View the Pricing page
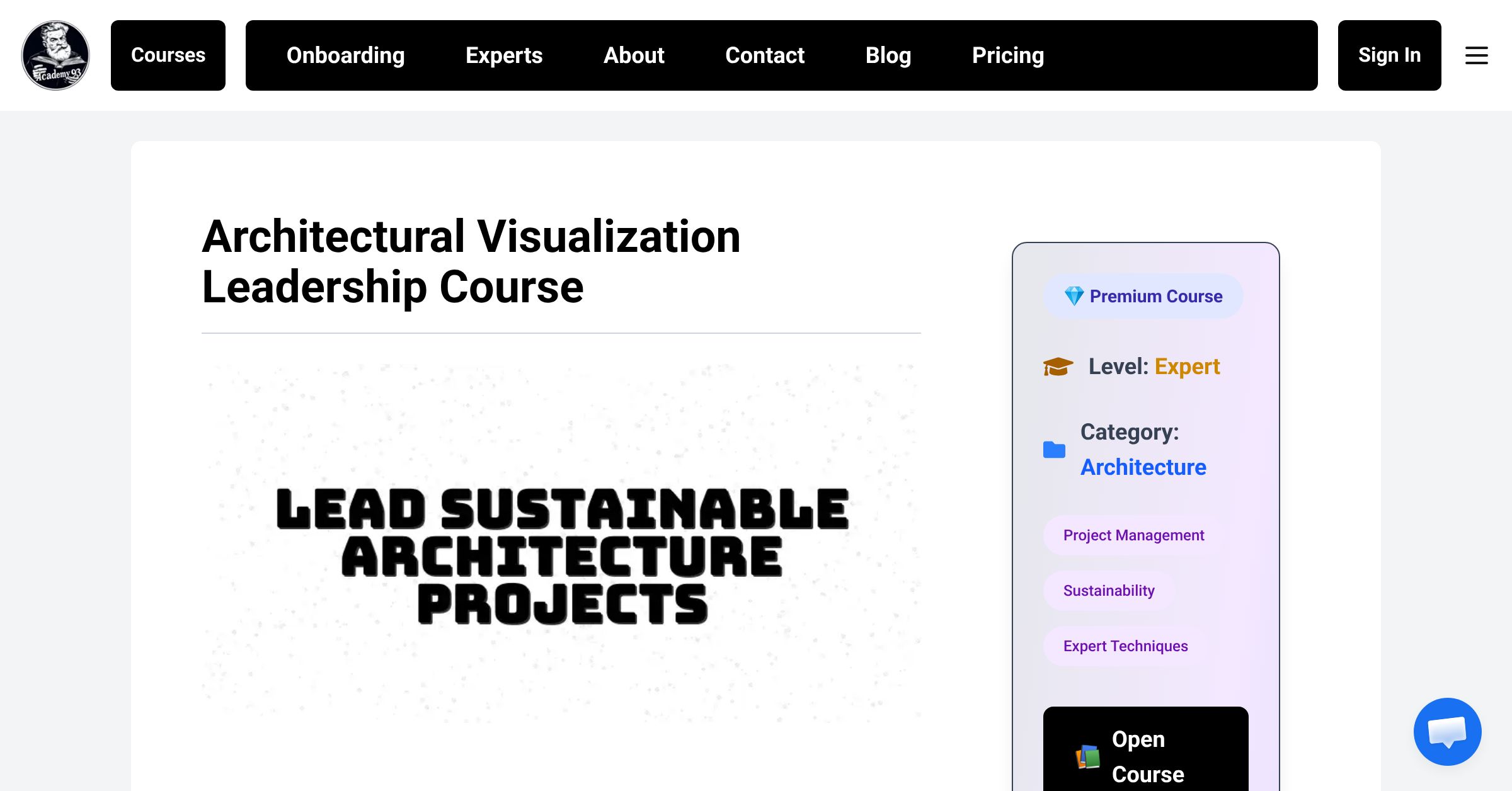 1008,55
